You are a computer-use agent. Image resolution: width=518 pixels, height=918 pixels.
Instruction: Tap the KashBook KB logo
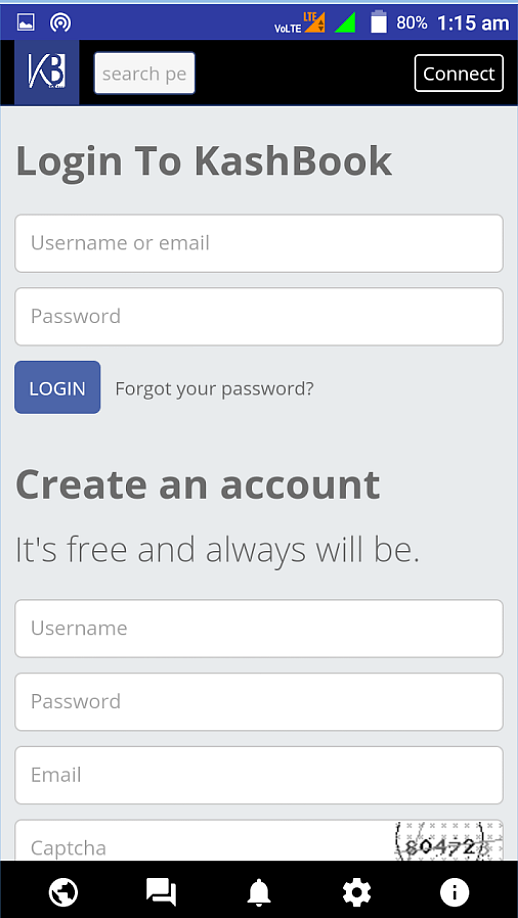46,73
